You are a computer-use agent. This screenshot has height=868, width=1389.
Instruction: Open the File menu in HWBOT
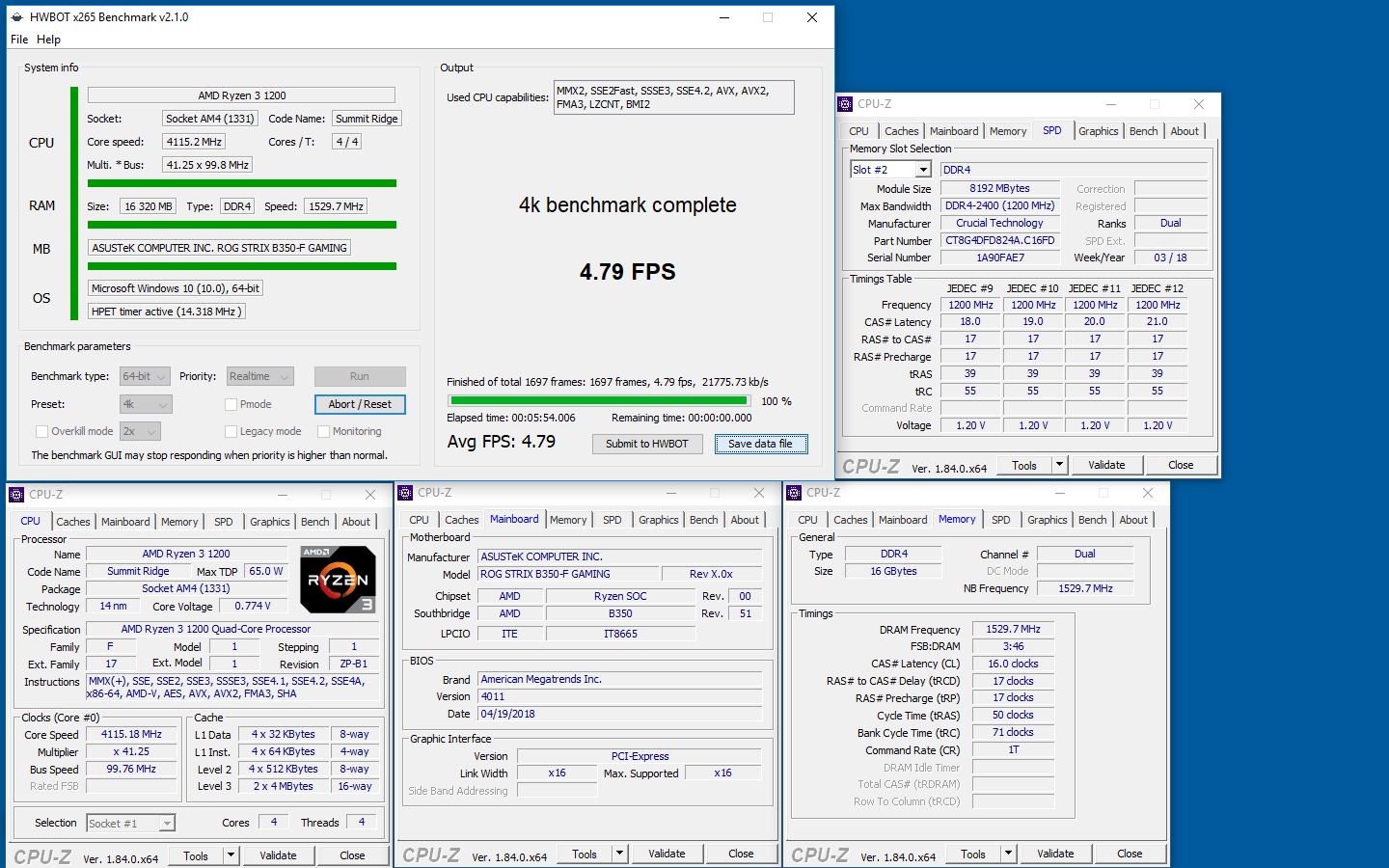pyautogui.click(x=19, y=40)
